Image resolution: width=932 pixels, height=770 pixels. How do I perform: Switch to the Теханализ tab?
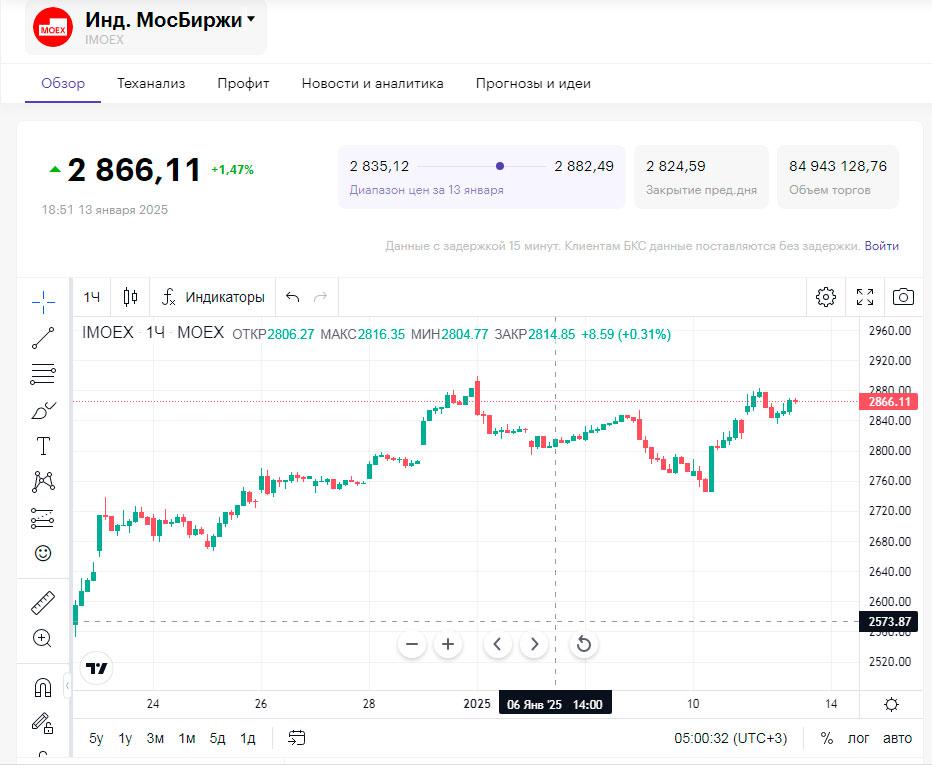click(151, 84)
